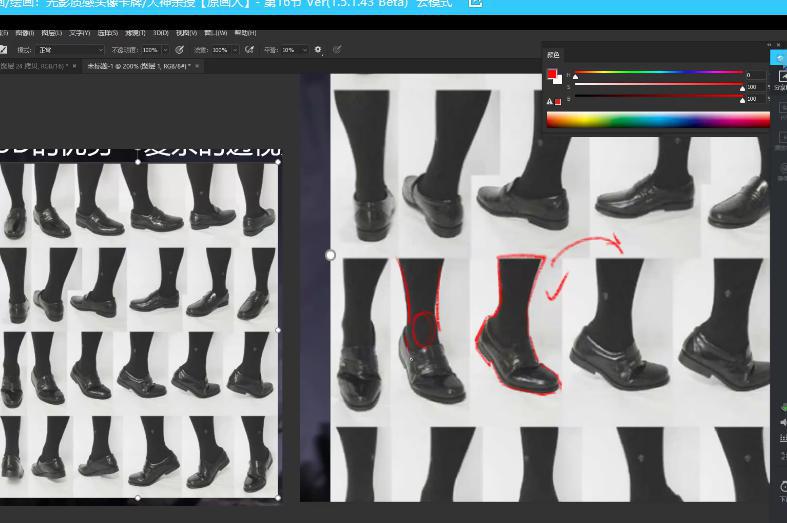
Task: Select the 颜色 panel tab
Action: 553,55
